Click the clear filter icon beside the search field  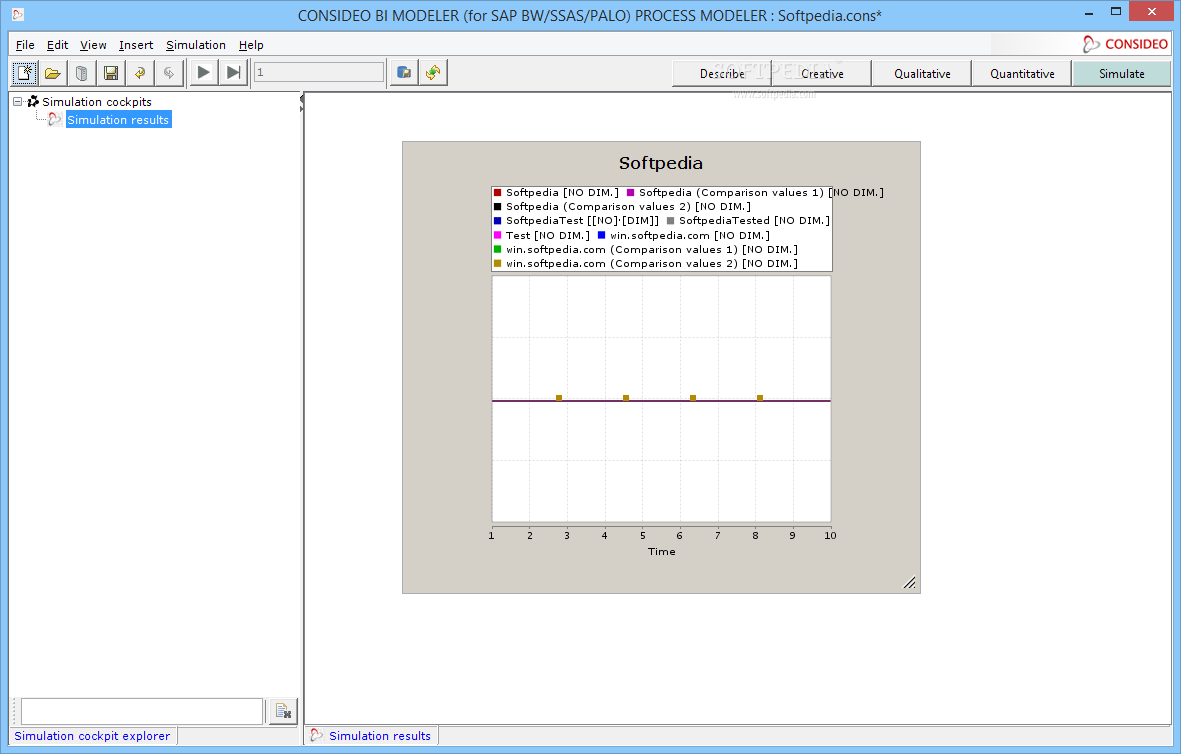coord(283,711)
